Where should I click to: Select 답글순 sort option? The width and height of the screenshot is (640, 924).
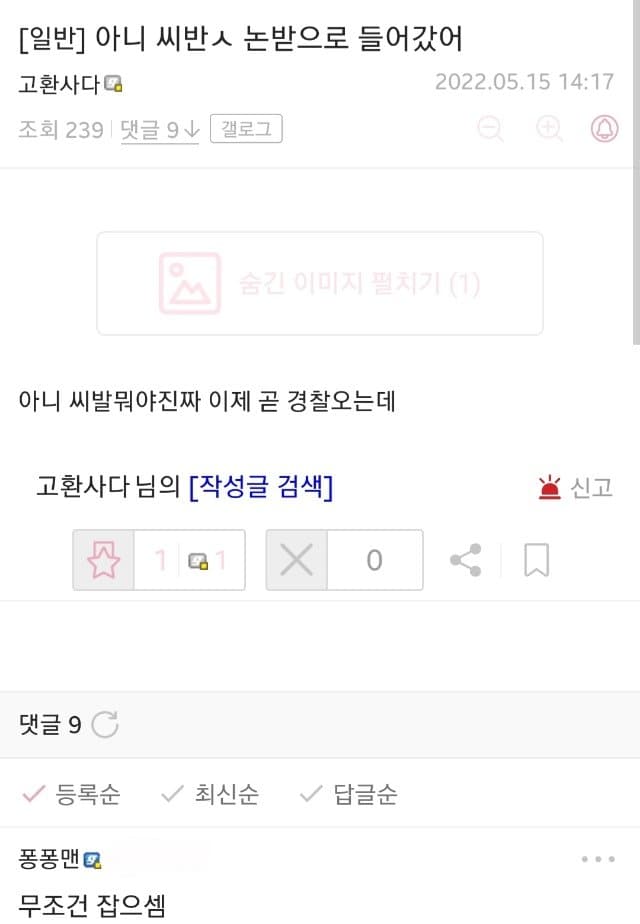point(349,794)
